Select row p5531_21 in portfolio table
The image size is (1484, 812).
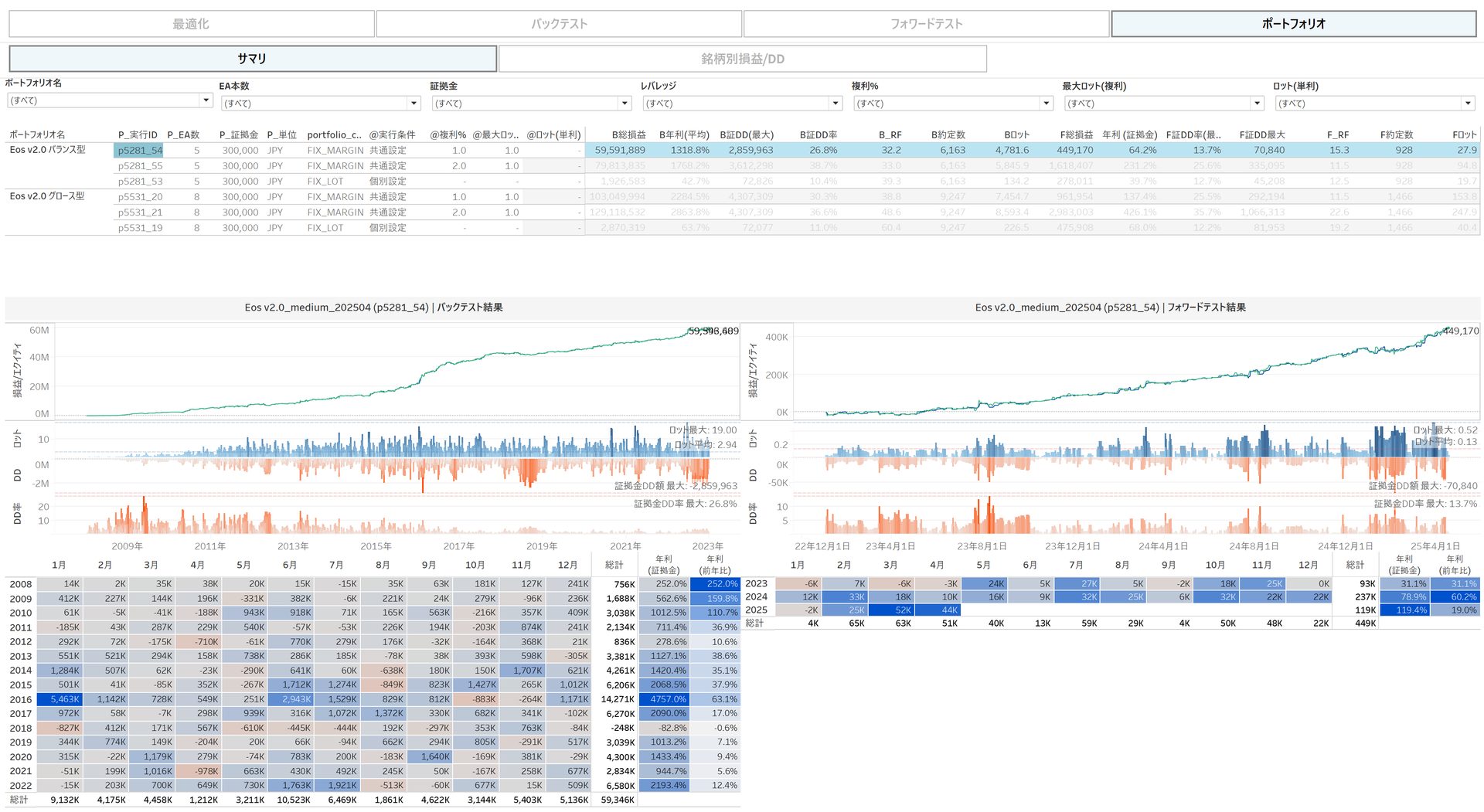point(140,212)
